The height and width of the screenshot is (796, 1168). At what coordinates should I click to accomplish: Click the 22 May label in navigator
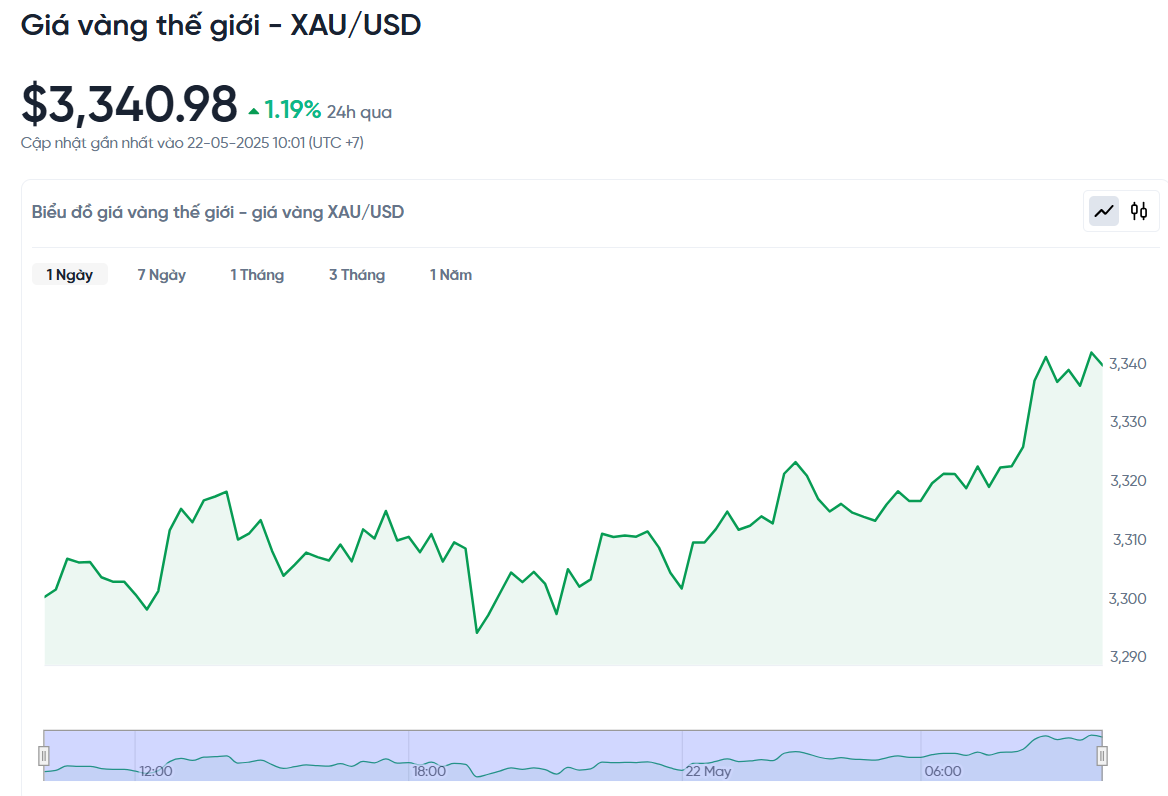(708, 771)
